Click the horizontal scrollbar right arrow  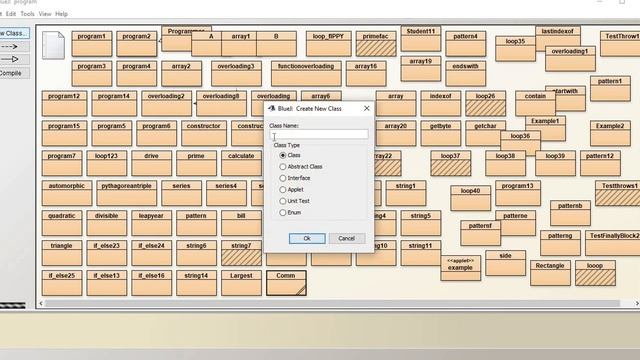[x=637, y=303]
